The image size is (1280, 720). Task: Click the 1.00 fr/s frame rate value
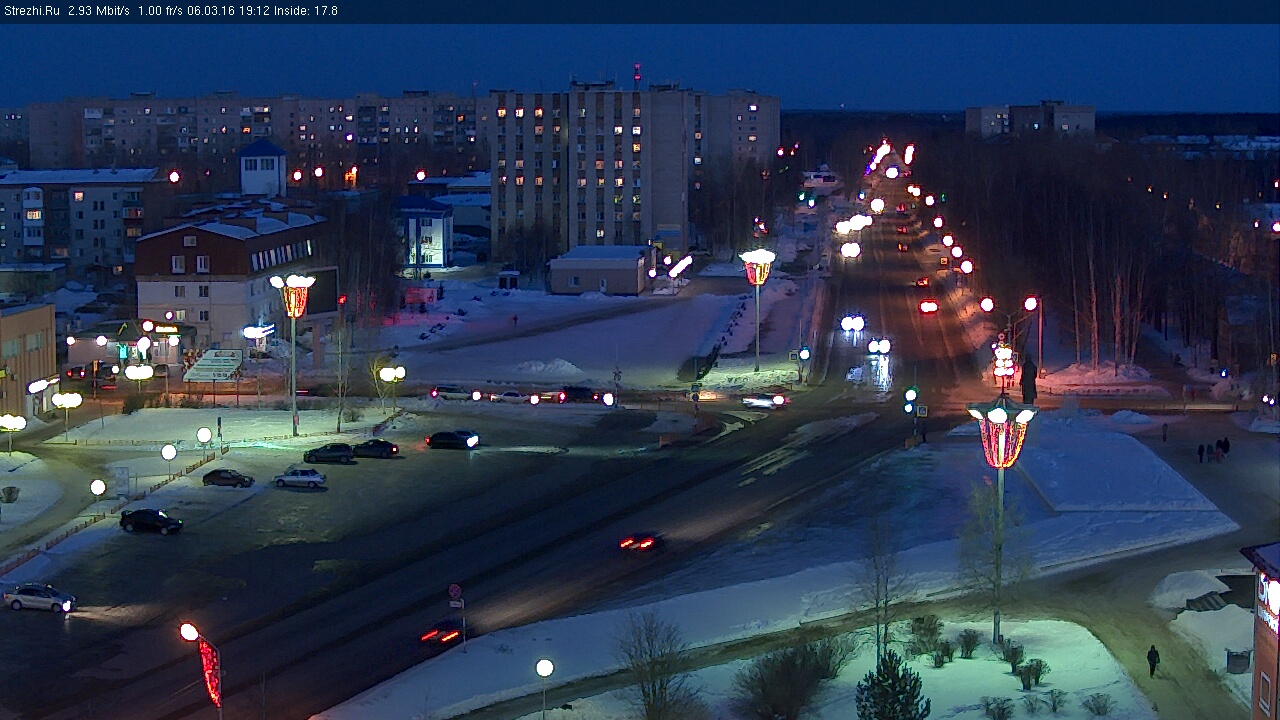(x=160, y=11)
